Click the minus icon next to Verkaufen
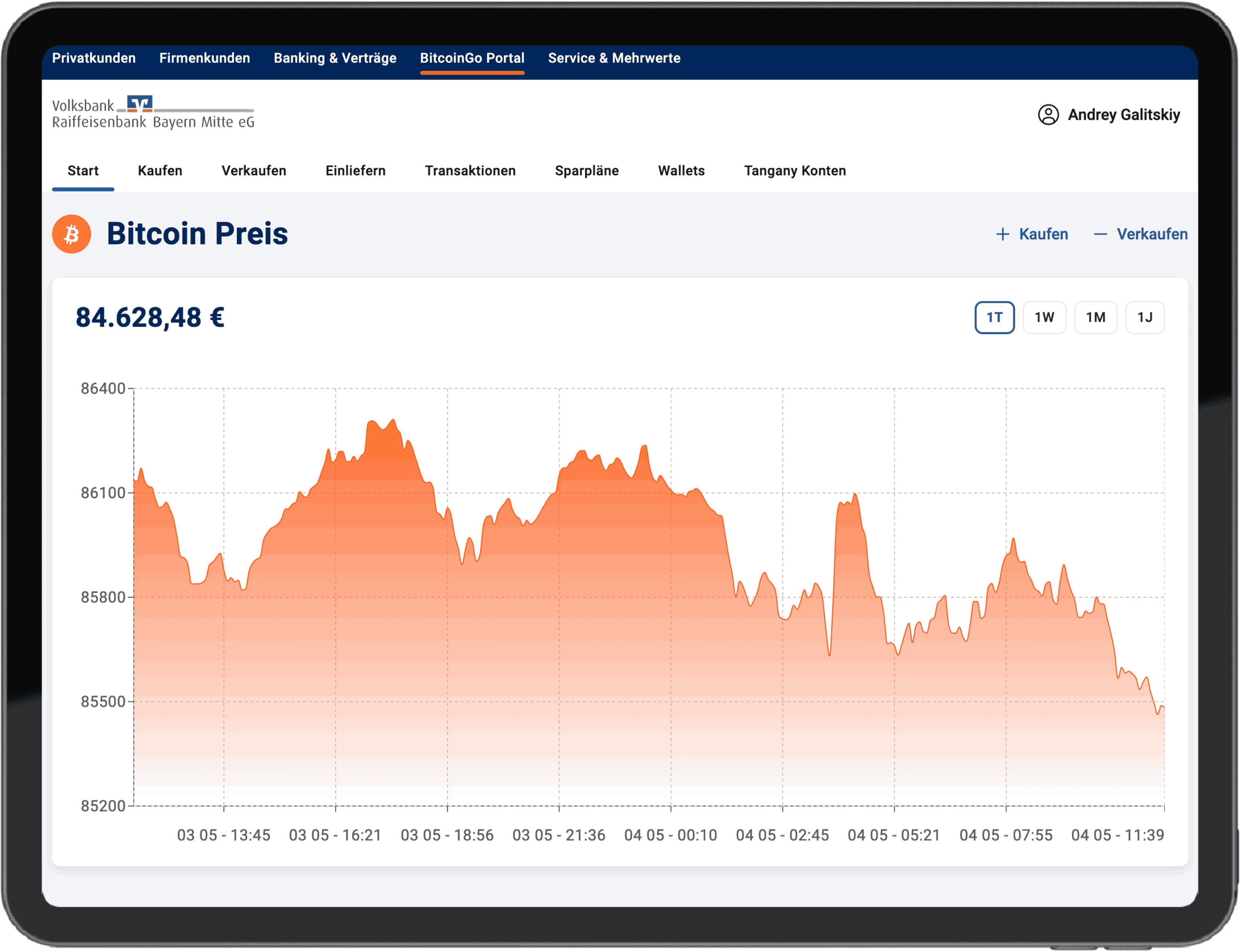 pyautogui.click(x=1100, y=234)
